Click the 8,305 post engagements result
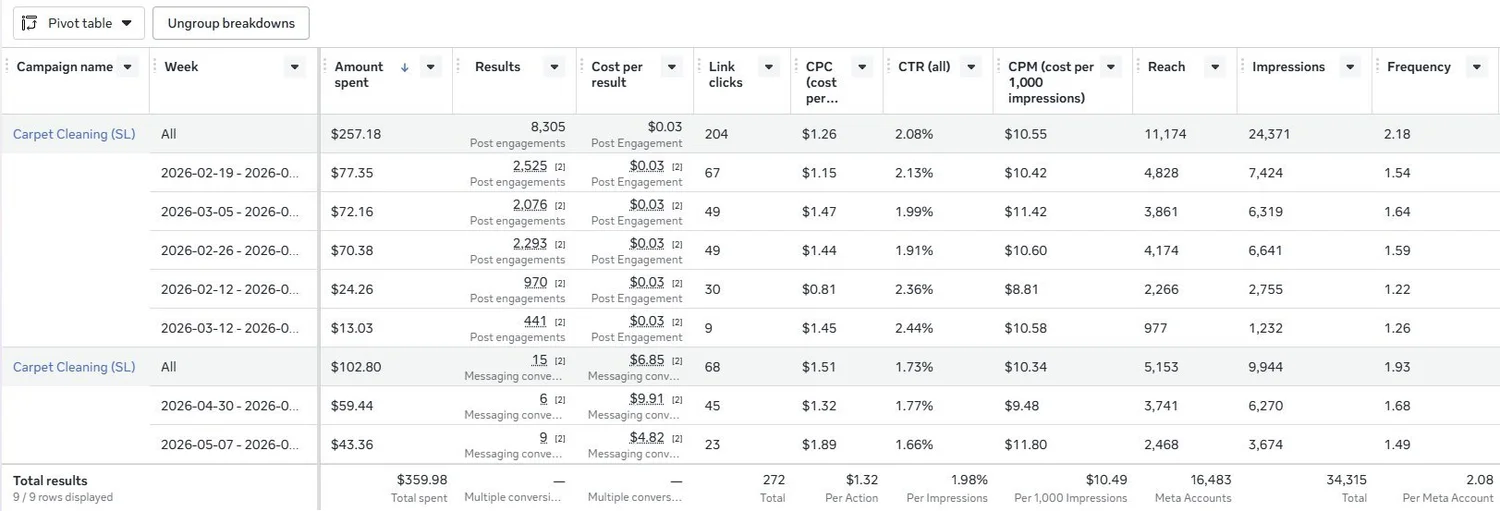This screenshot has height=511, width=1500. pyautogui.click(x=548, y=127)
